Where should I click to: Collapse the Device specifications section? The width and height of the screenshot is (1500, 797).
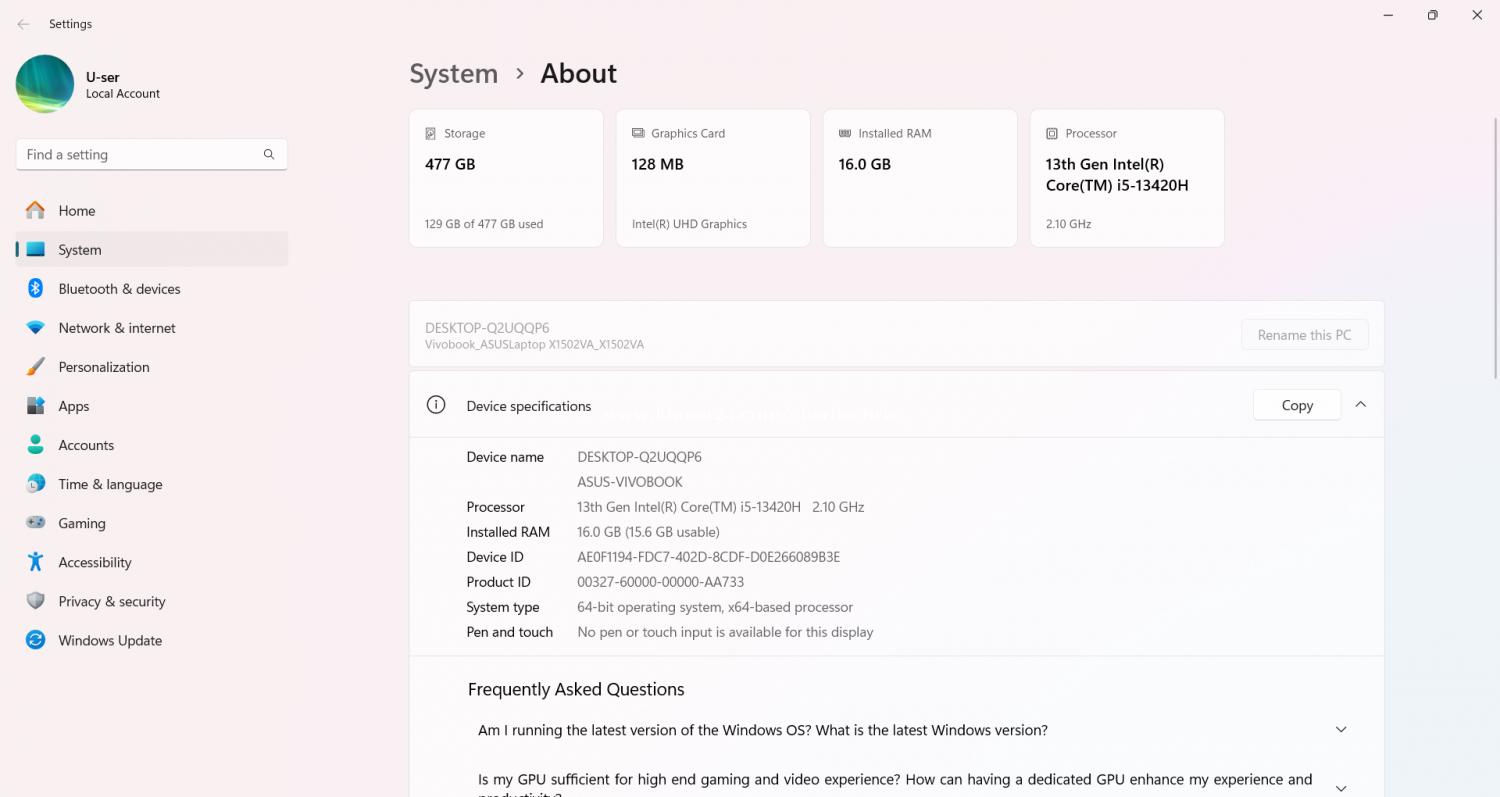pyautogui.click(x=1360, y=405)
